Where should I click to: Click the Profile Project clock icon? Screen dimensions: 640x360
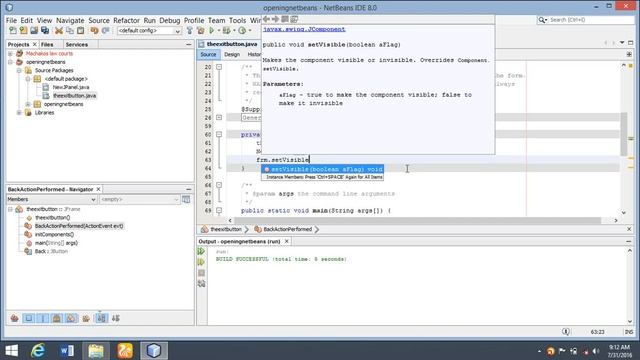(242, 31)
